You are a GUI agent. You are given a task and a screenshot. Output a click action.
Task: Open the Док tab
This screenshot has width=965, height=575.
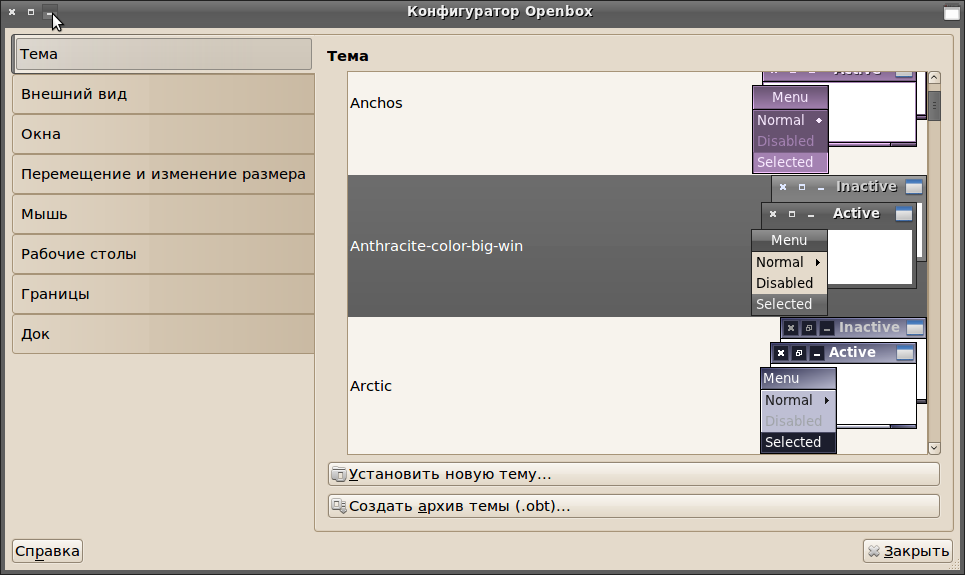coord(164,334)
